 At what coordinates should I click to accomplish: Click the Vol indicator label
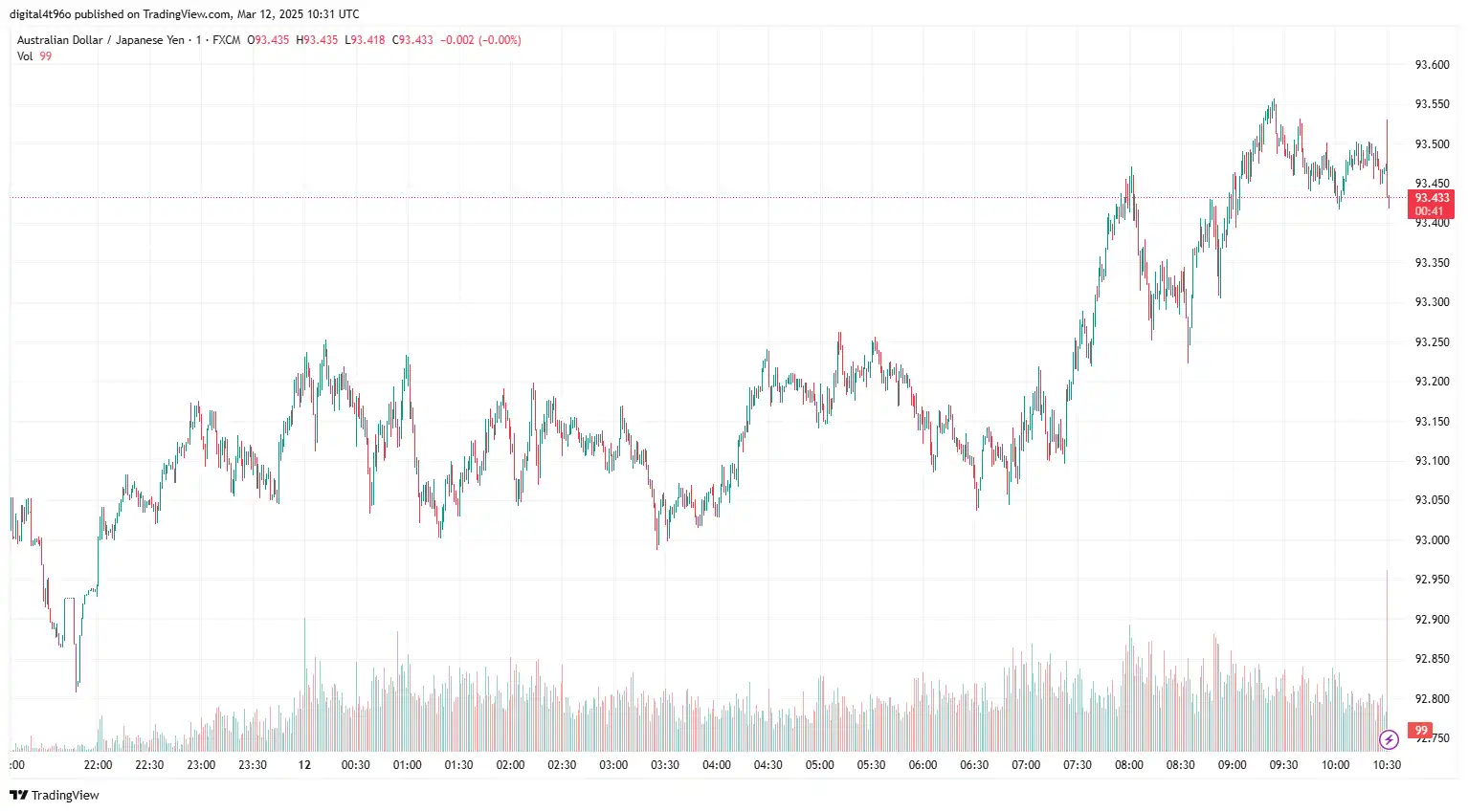click(x=25, y=56)
